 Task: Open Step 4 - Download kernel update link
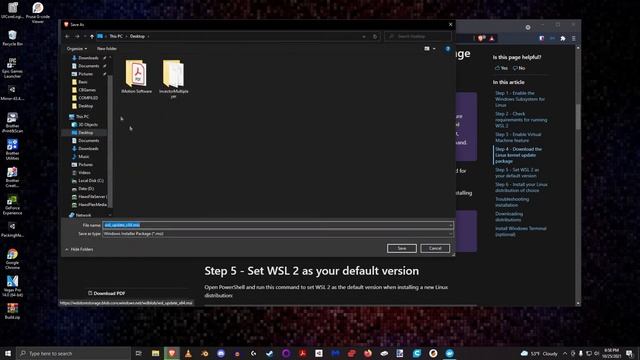pos(518,155)
